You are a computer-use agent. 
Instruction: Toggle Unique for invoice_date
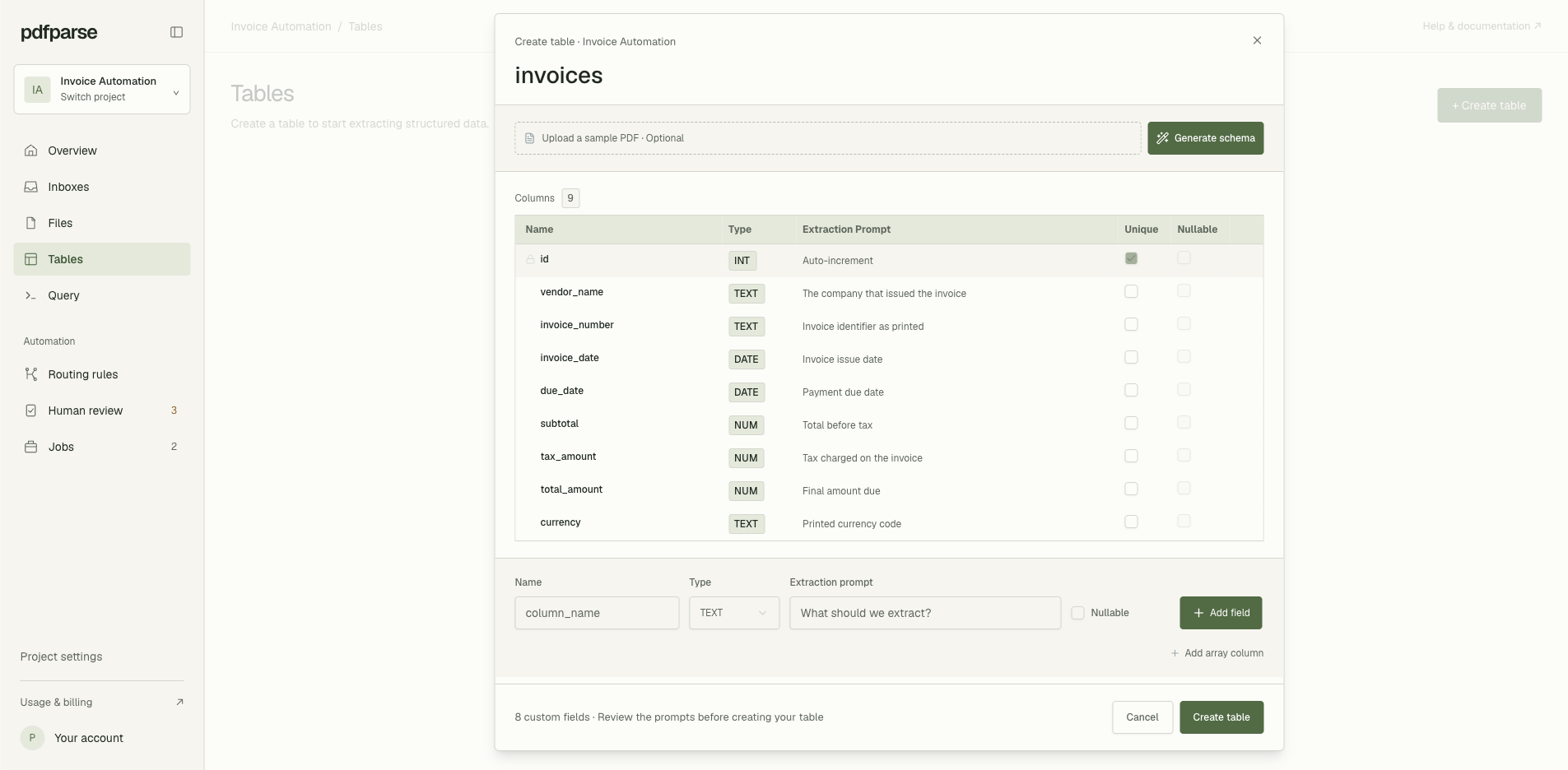point(1131,357)
